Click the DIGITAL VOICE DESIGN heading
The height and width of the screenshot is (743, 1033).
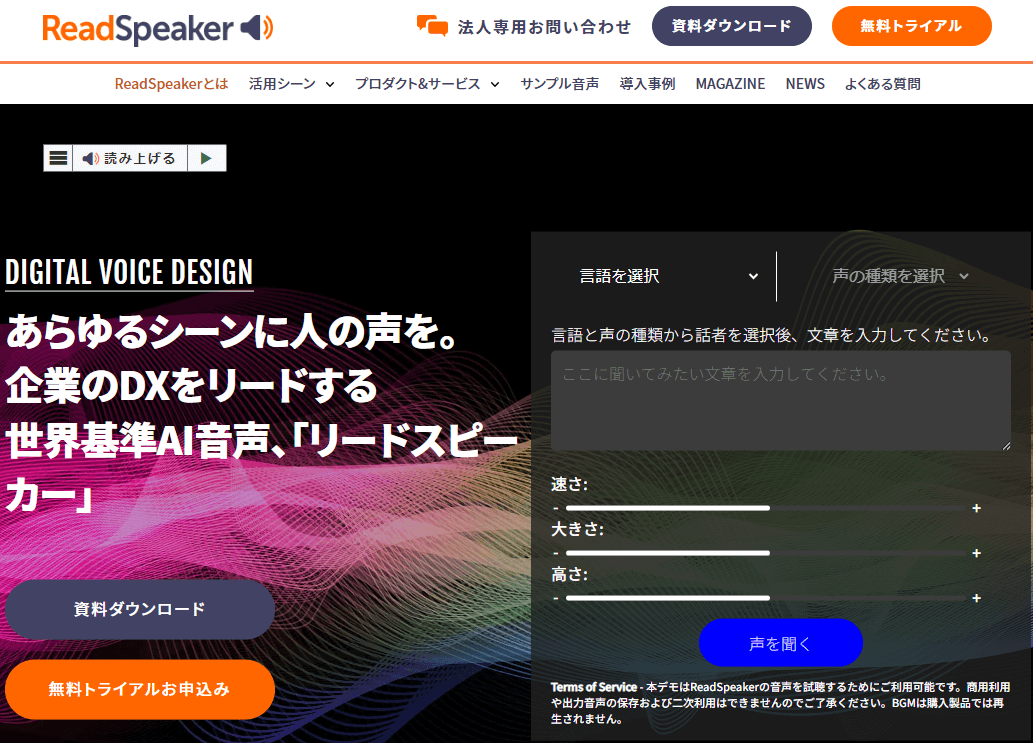point(129,272)
